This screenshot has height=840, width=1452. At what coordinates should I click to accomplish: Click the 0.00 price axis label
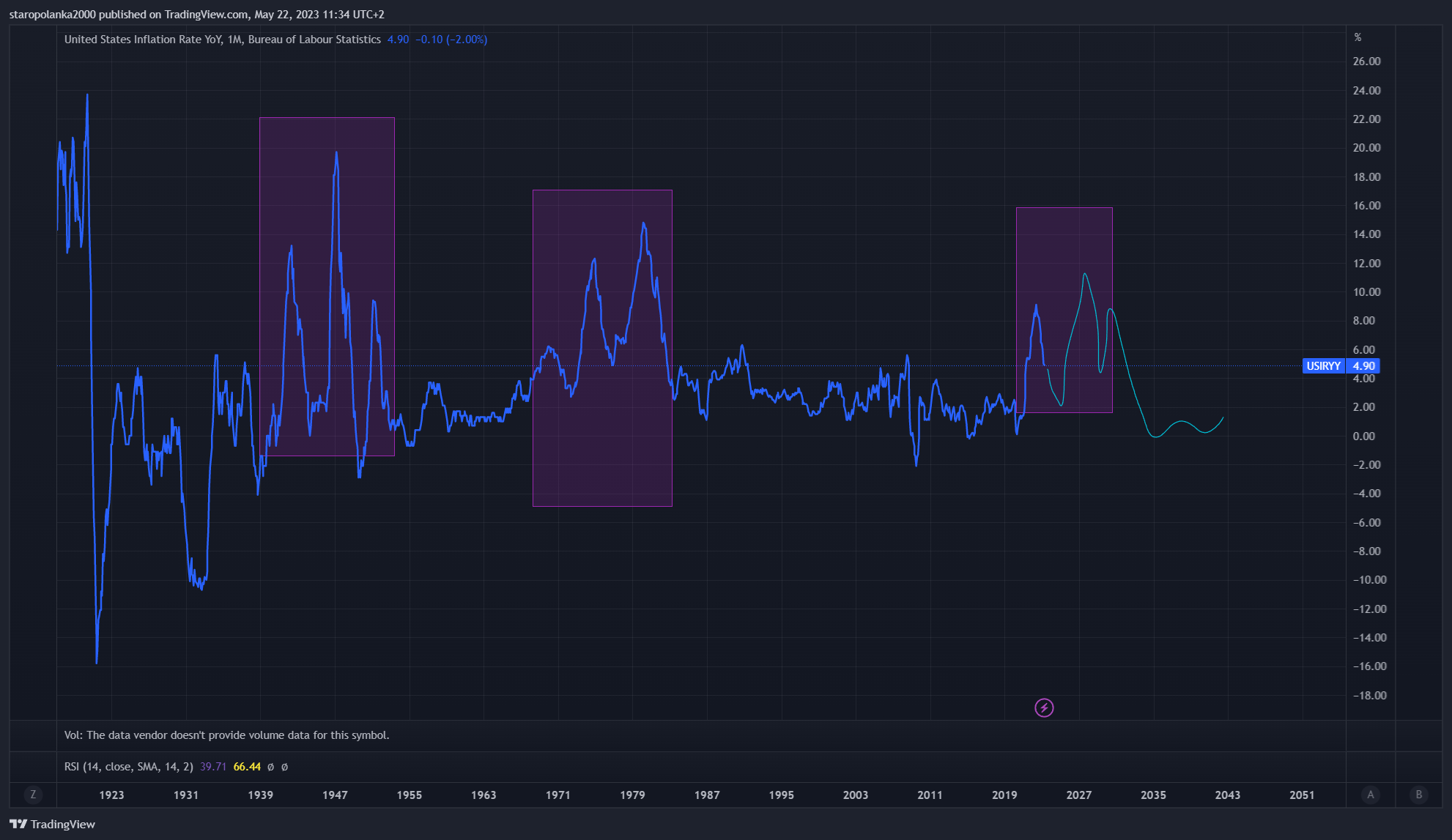pos(1363,436)
